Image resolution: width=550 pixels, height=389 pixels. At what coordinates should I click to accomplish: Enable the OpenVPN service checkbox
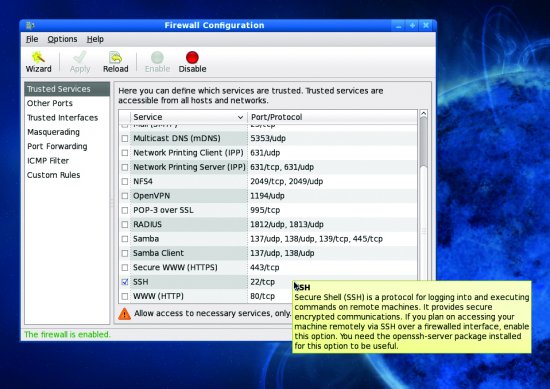pos(125,196)
